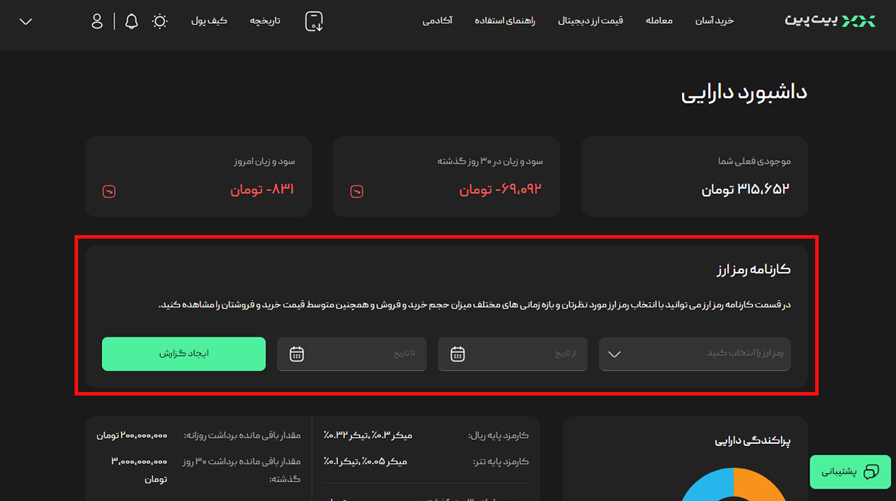Open the راهنمای استفاده menu
The width and height of the screenshot is (896, 501).
click(x=505, y=21)
